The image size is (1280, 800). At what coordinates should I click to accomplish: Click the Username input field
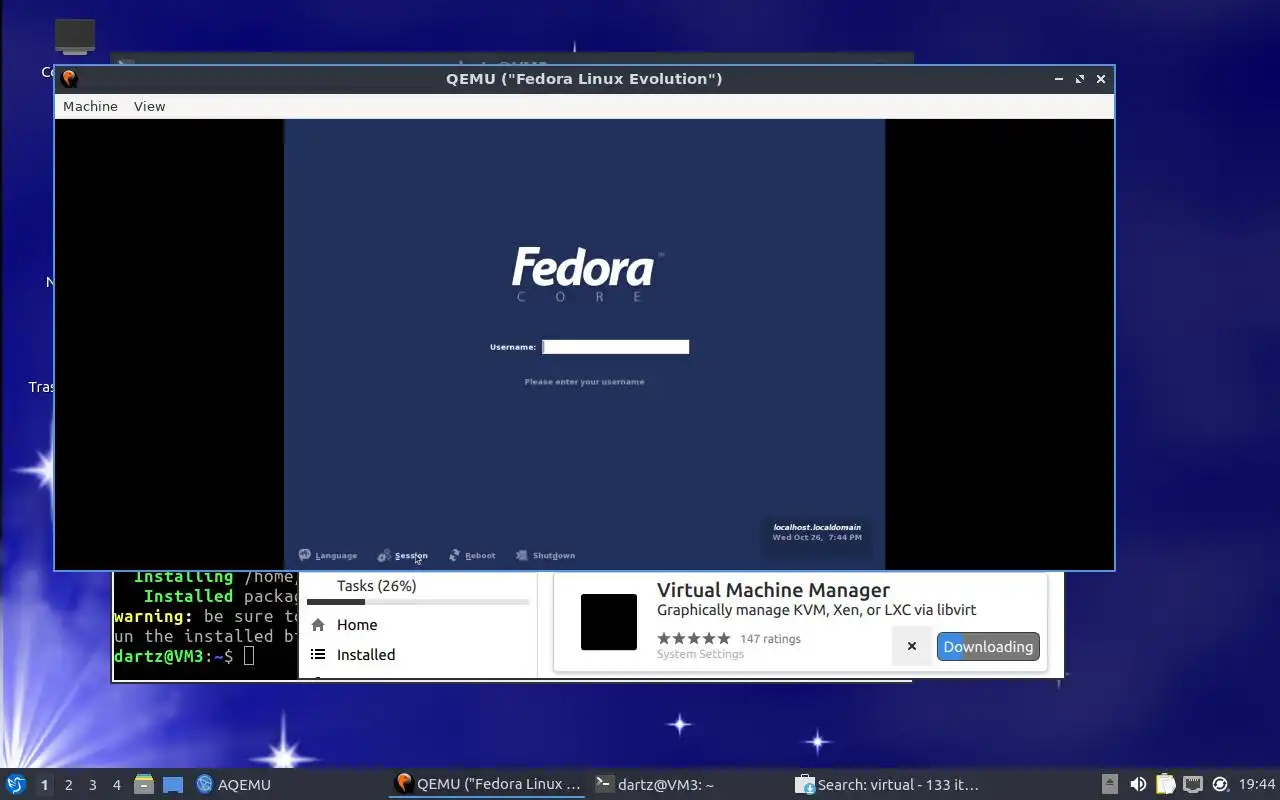615,347
